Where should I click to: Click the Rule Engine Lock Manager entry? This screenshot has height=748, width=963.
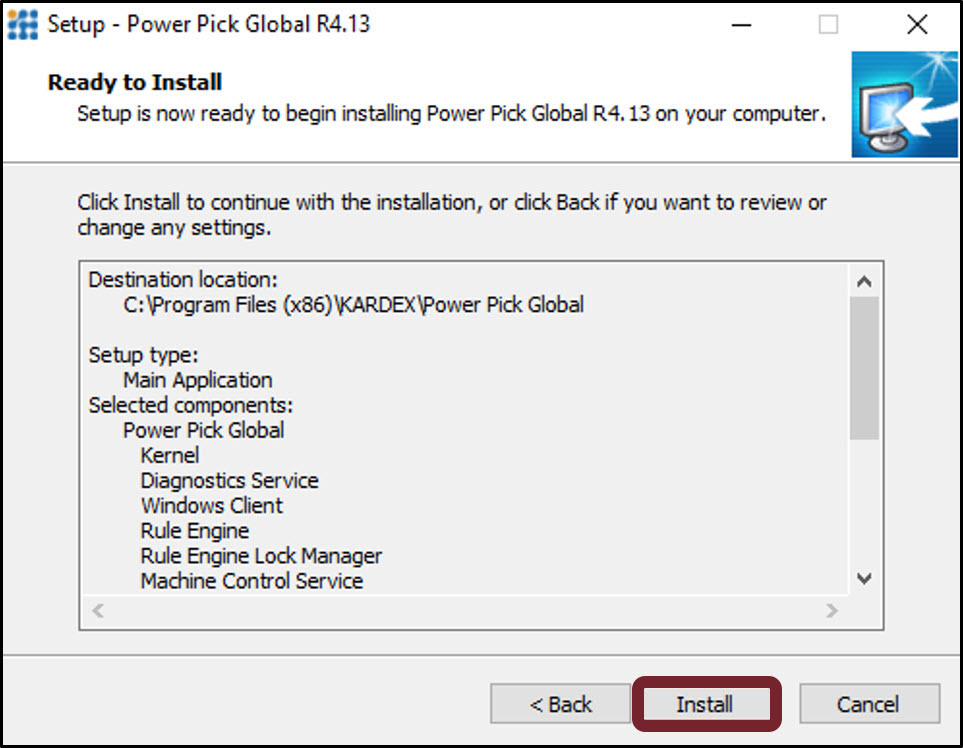260,555
